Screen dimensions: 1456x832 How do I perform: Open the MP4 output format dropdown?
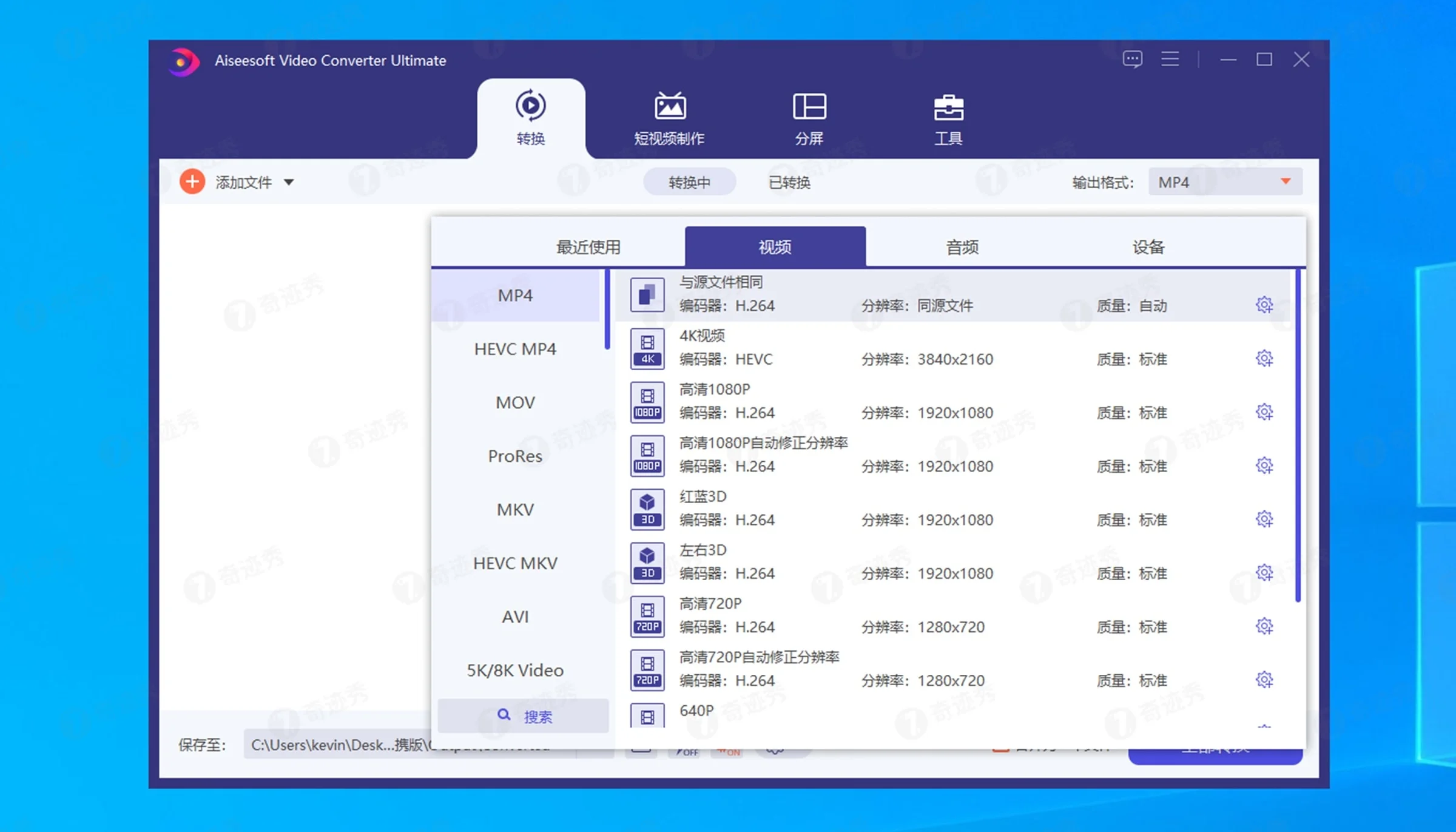(x=1224, y=181)
